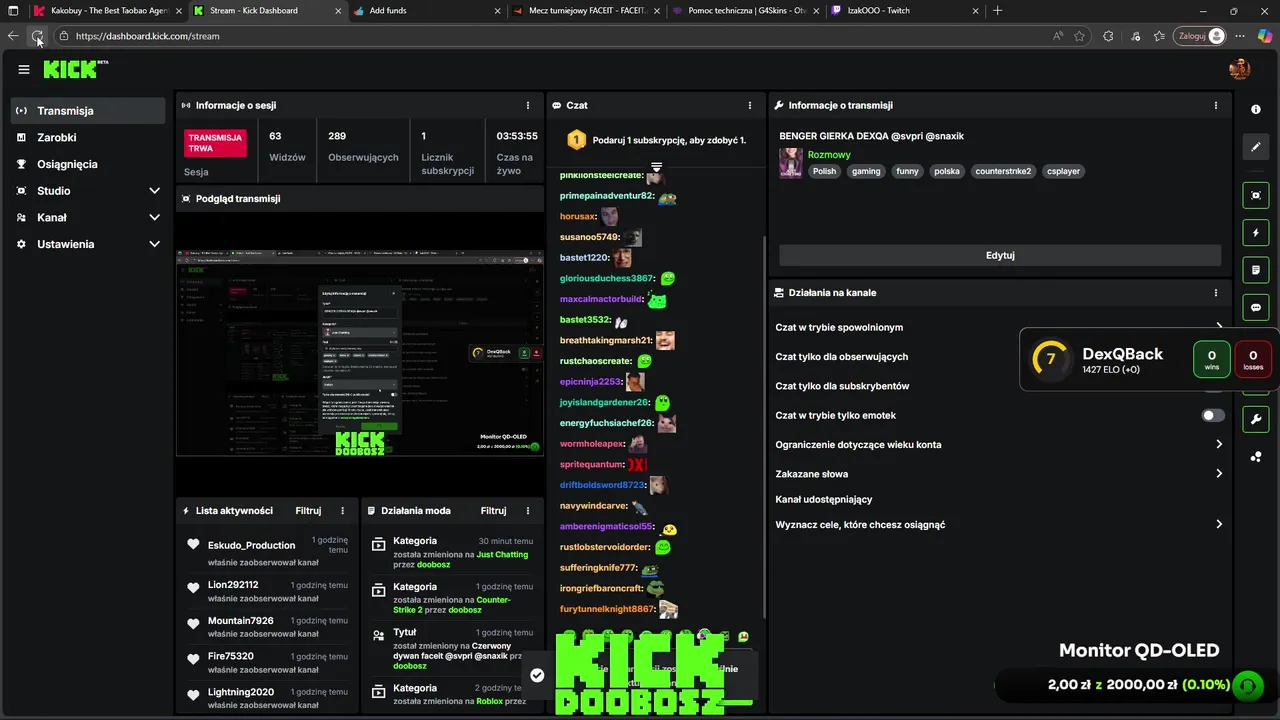Open the Rozmowy category link
The width and height of the screenshot is (1280, 720).
[x=829, y=155]
